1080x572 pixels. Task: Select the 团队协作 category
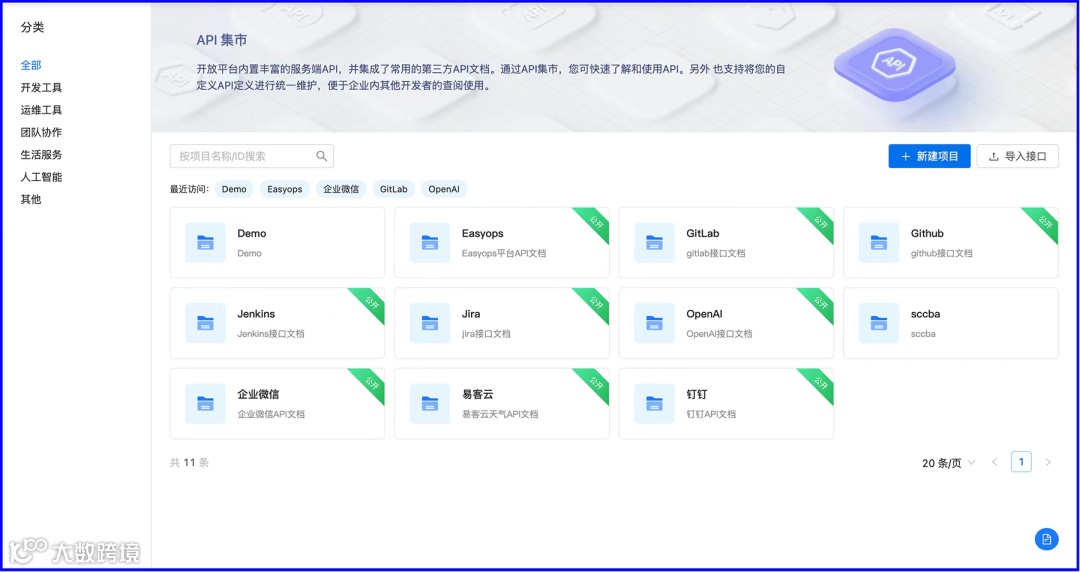[41, 132]
